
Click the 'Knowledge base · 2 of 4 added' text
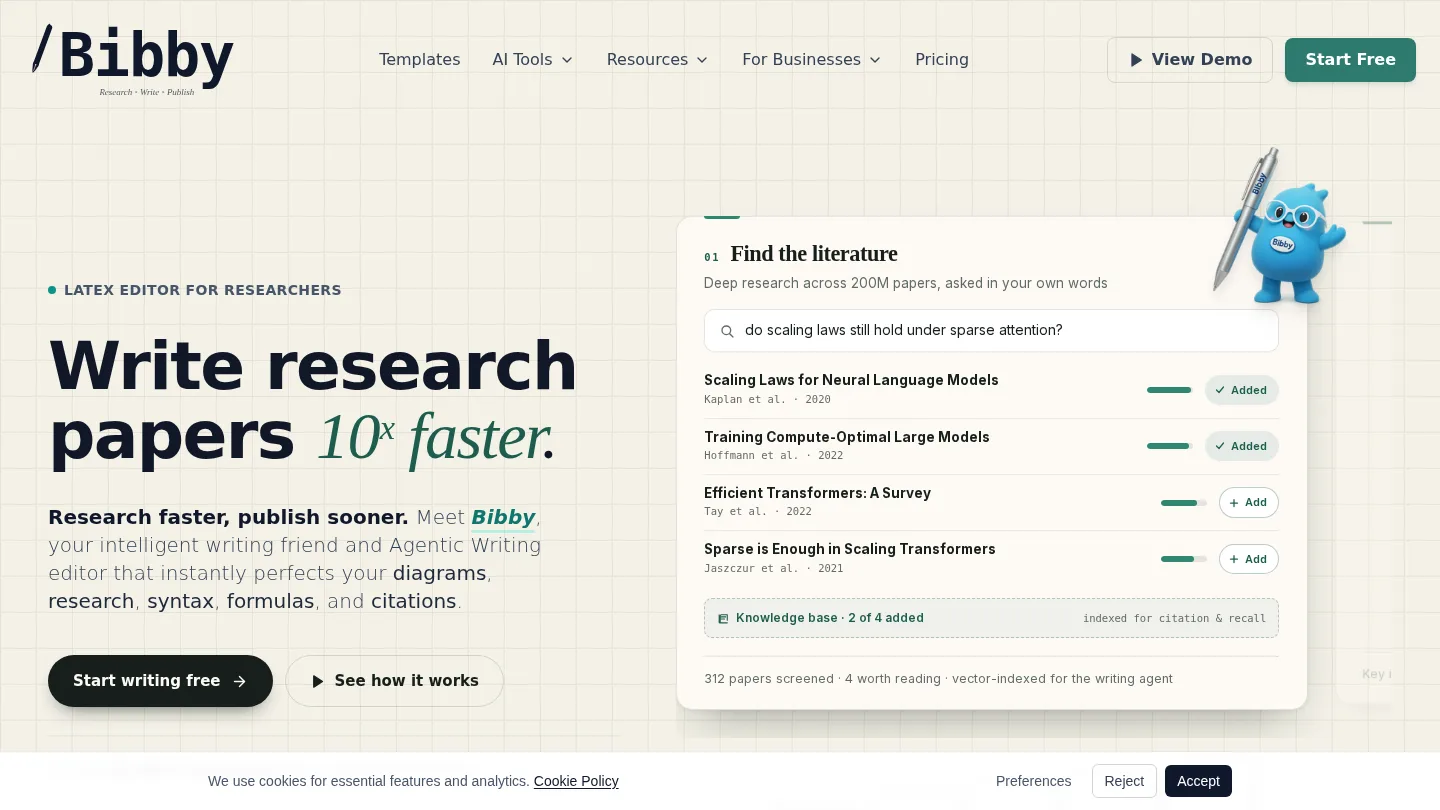tap(830, 618)
